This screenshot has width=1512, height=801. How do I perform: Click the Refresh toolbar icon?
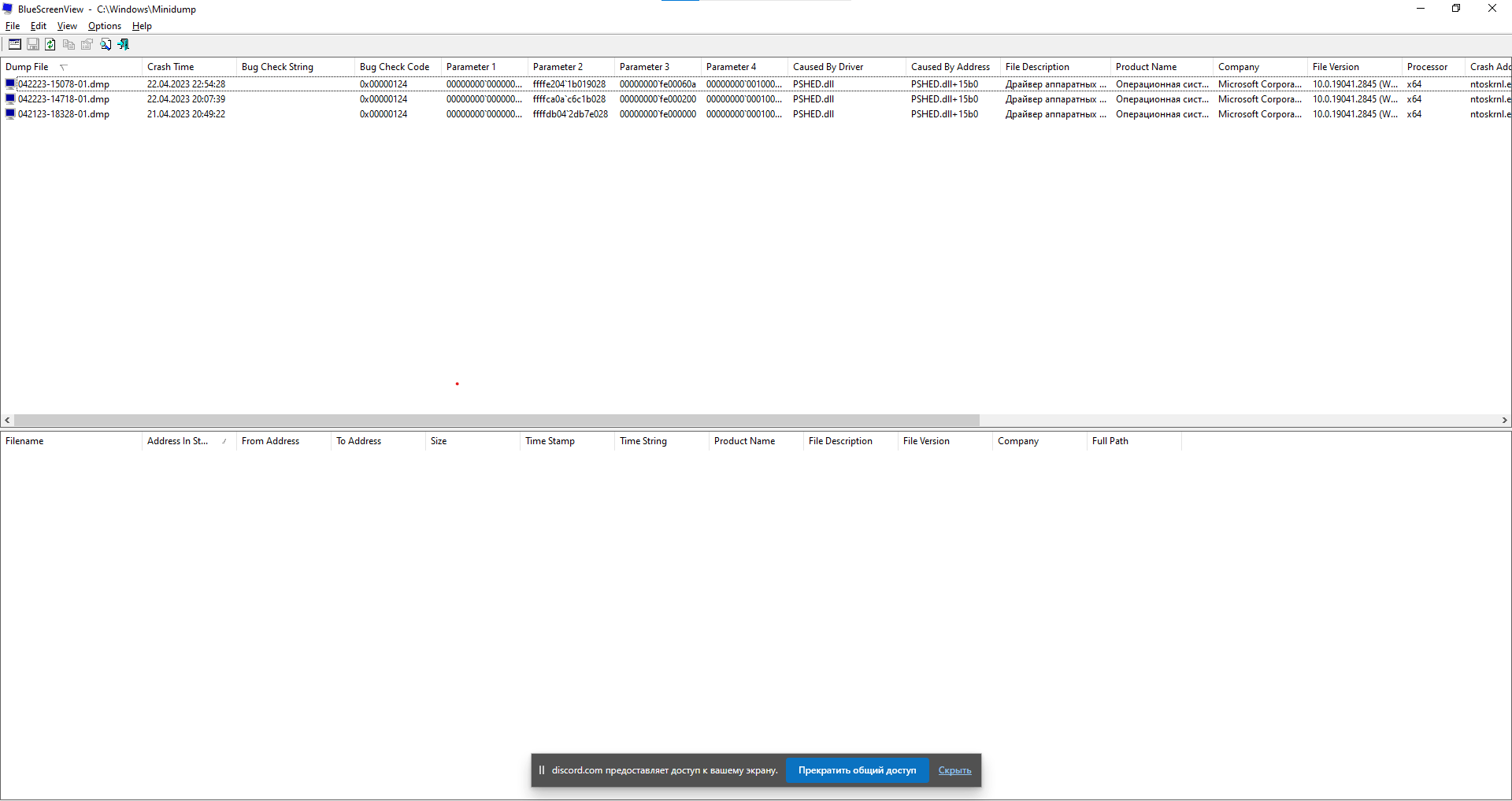50,45
